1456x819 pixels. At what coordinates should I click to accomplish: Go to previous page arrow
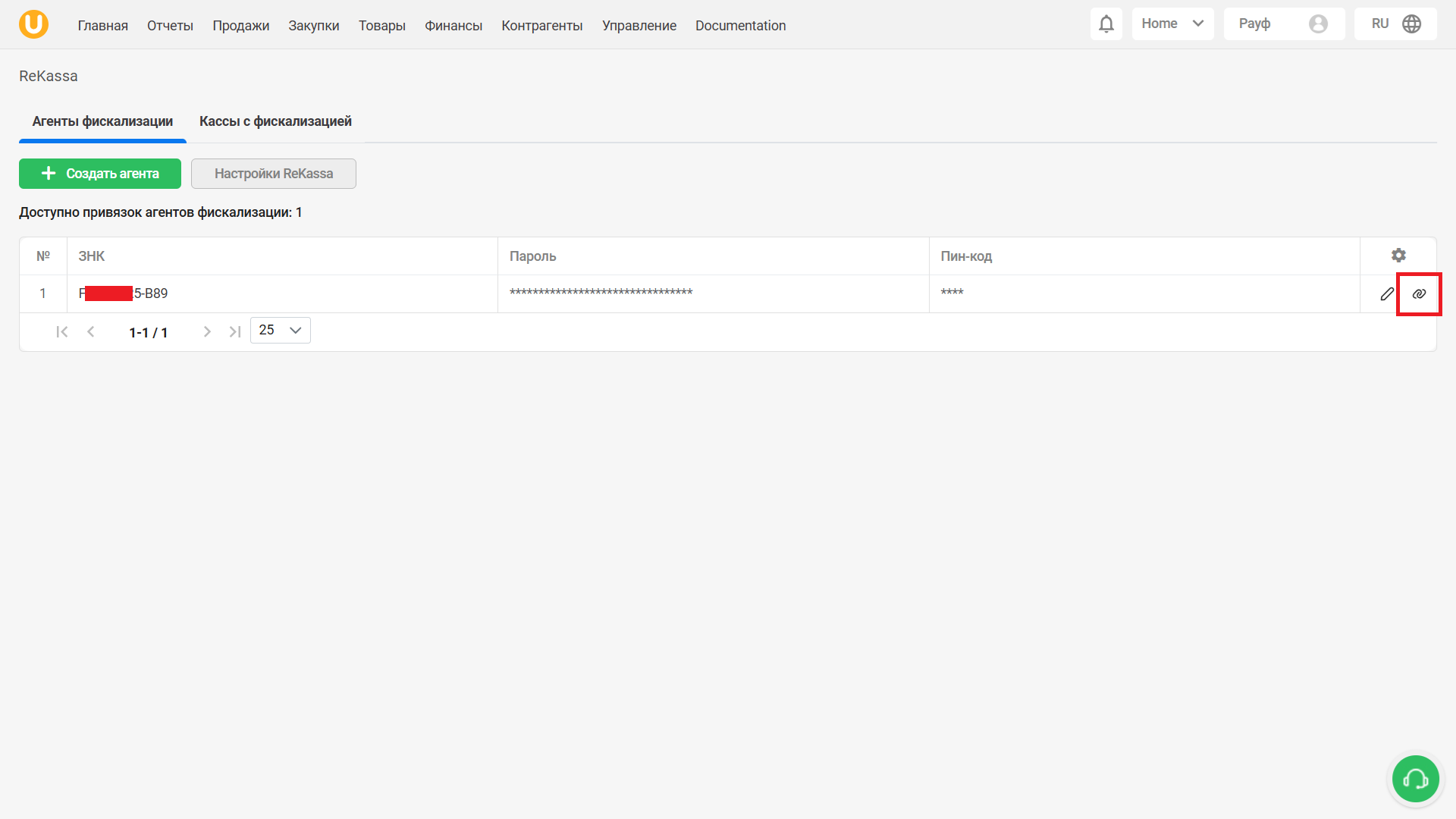(x=91, y=331)
